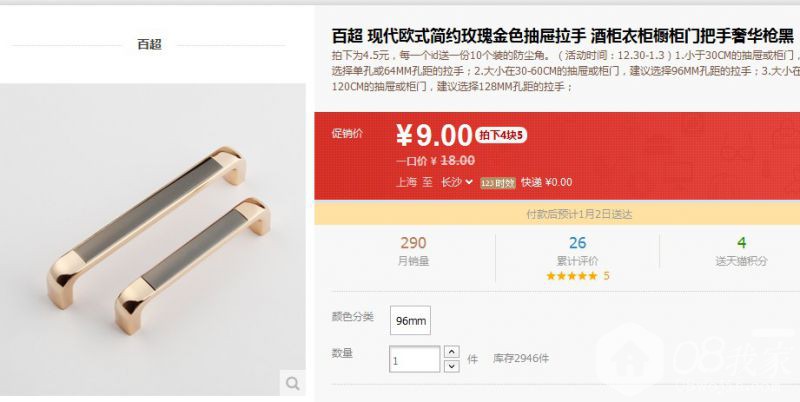This screenshot has height=402, width=800.
Task: Click the ¥9.00 promotional price
Action: 434,135
